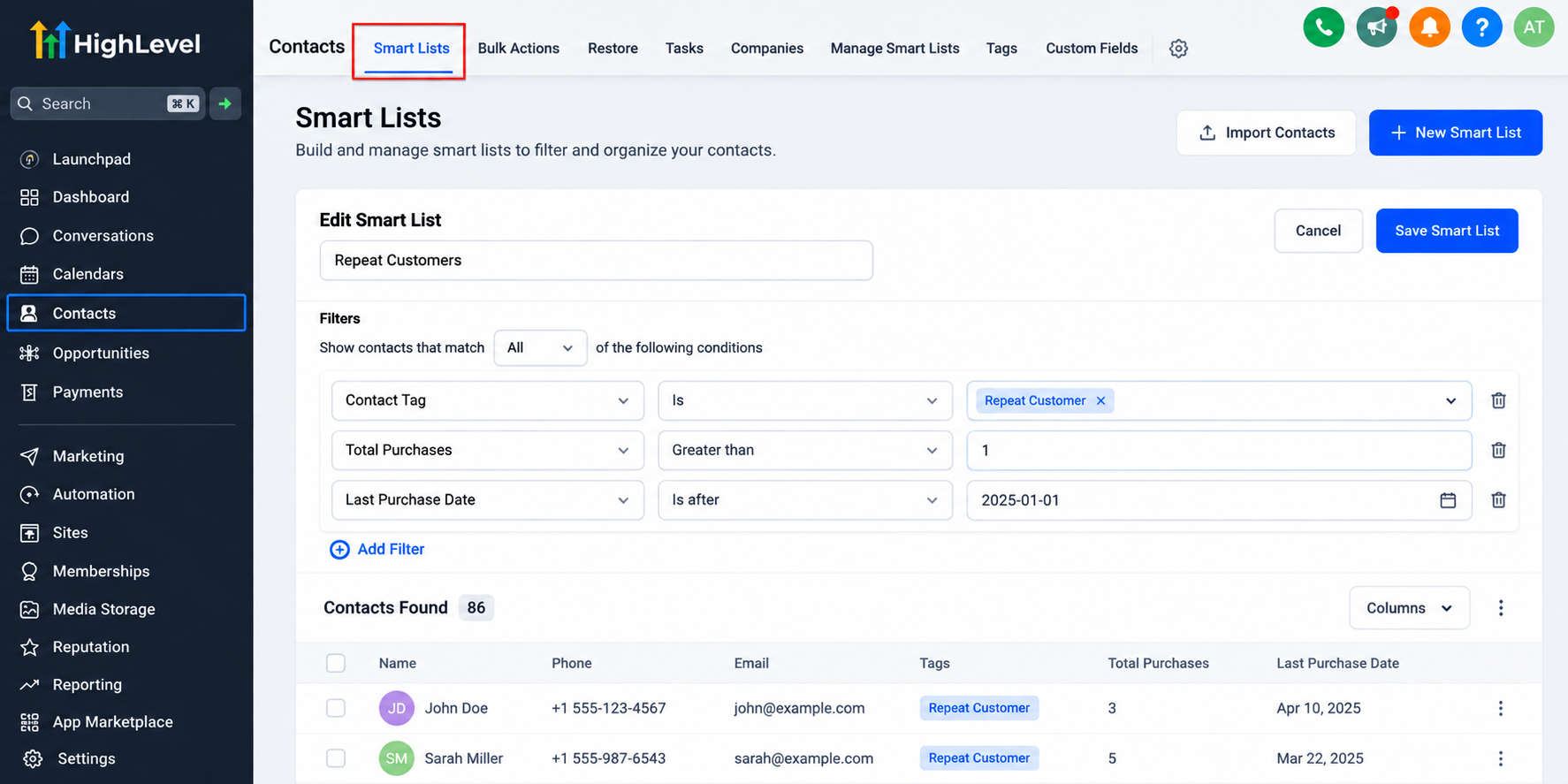
Task: Switch to the Bulk Actions tab
Action: tap(519, 49)
